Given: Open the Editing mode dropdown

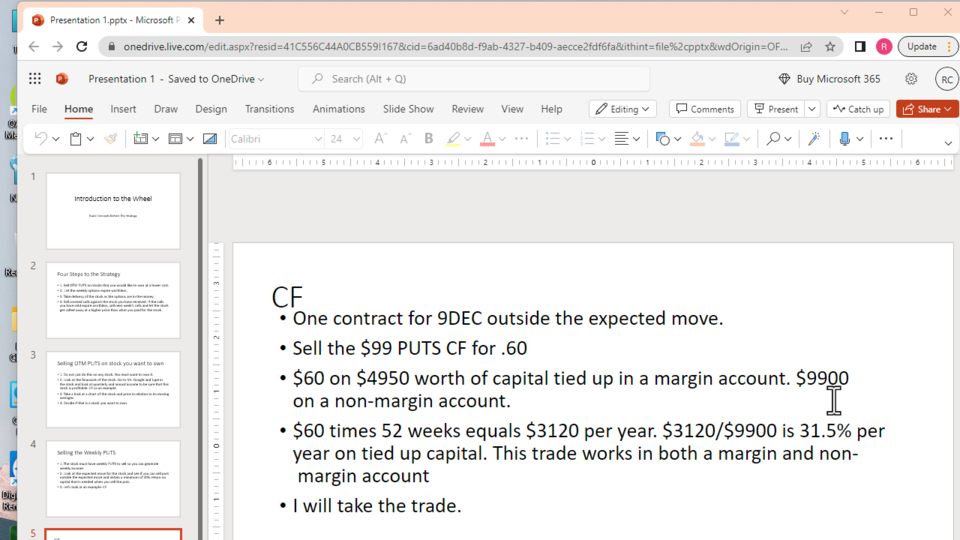Looking at the screenshot, I should point(623,109).
